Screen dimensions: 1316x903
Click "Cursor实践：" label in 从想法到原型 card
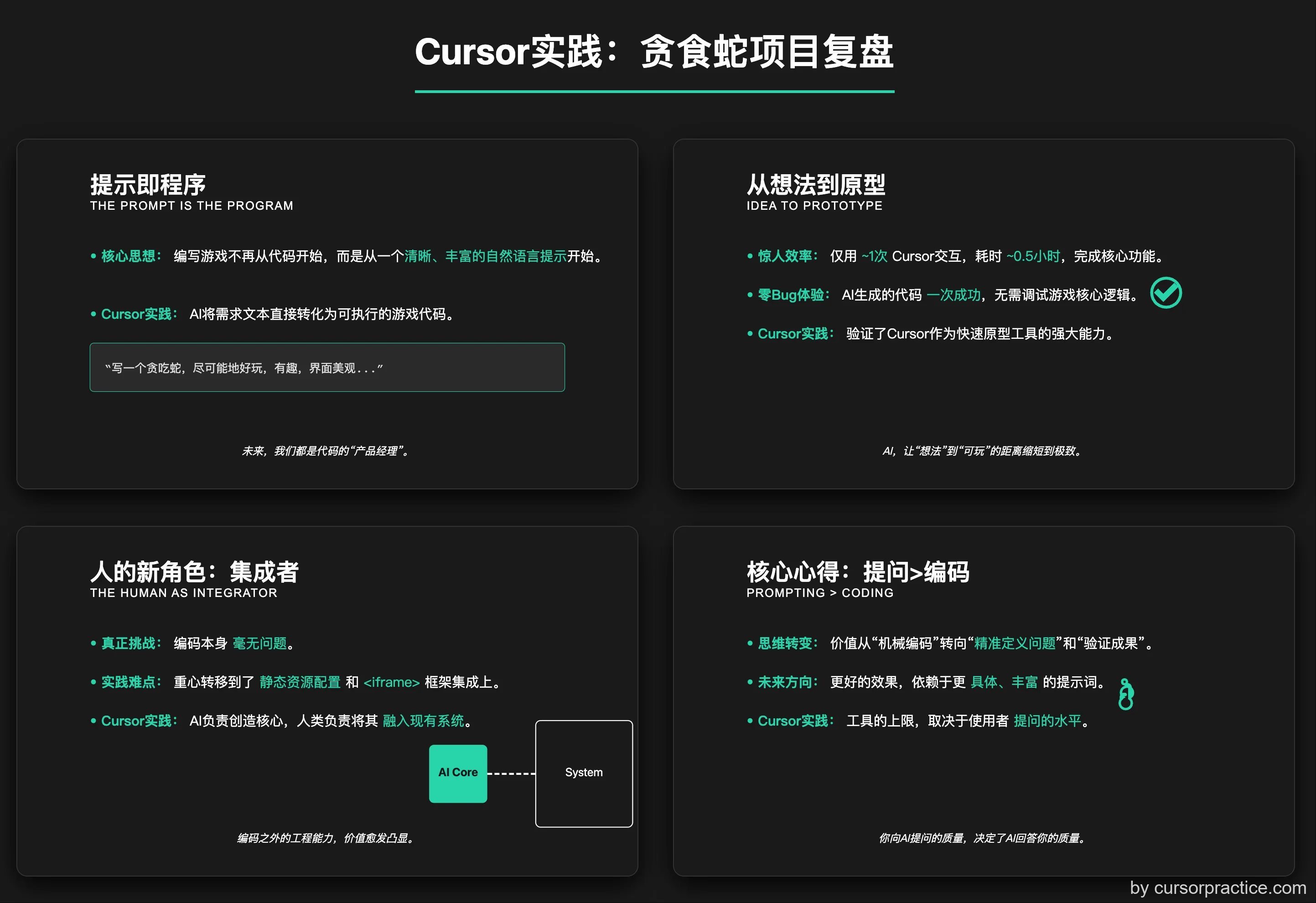(797, 334)
